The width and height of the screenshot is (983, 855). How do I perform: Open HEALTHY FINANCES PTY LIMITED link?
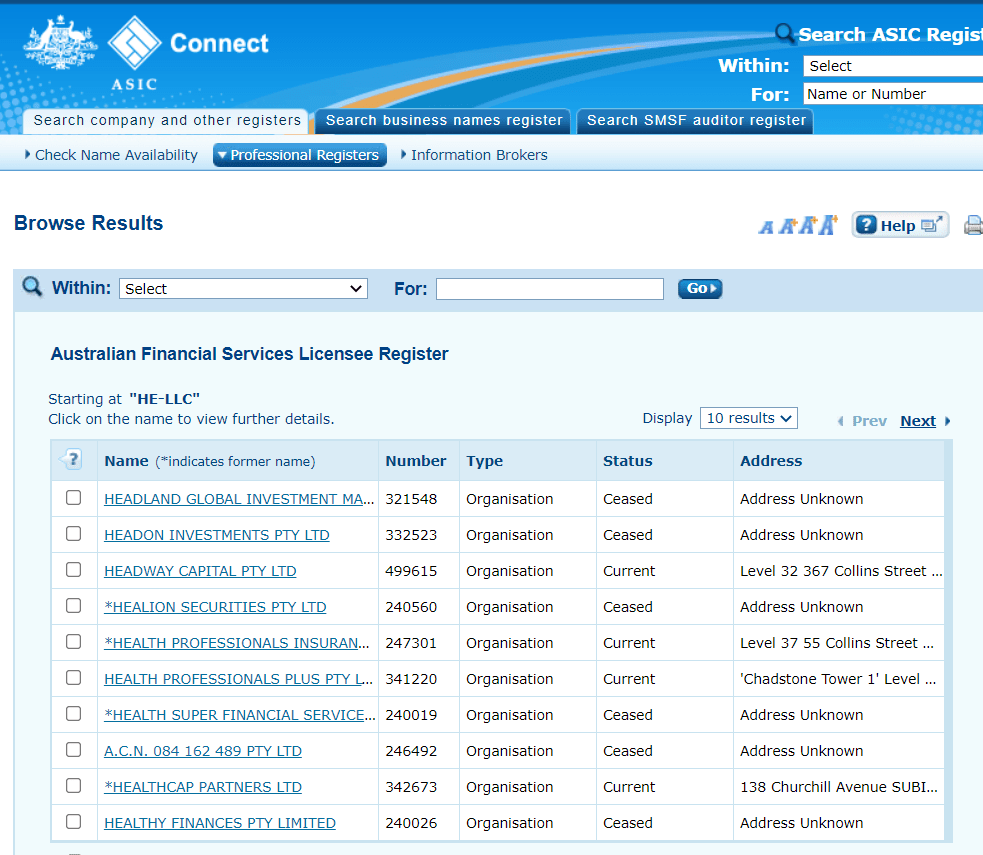(220, 823)
